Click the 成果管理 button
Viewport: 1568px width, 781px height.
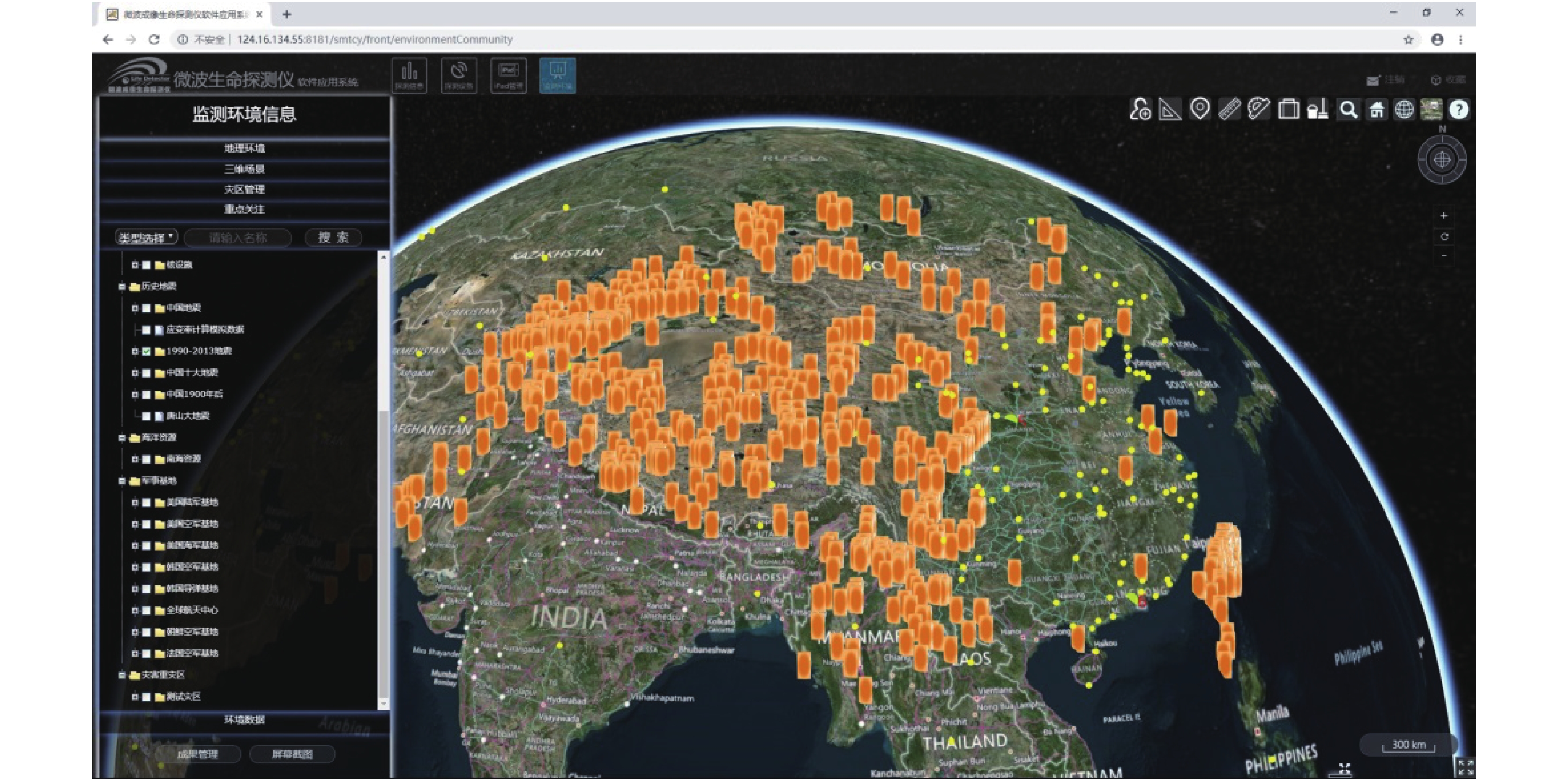click(197, 754)
